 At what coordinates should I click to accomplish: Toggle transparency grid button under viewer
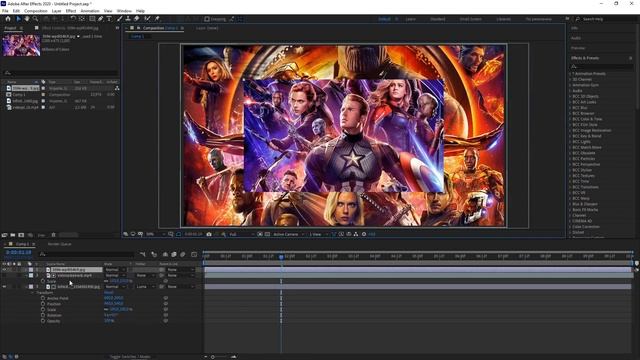[267, 234]
